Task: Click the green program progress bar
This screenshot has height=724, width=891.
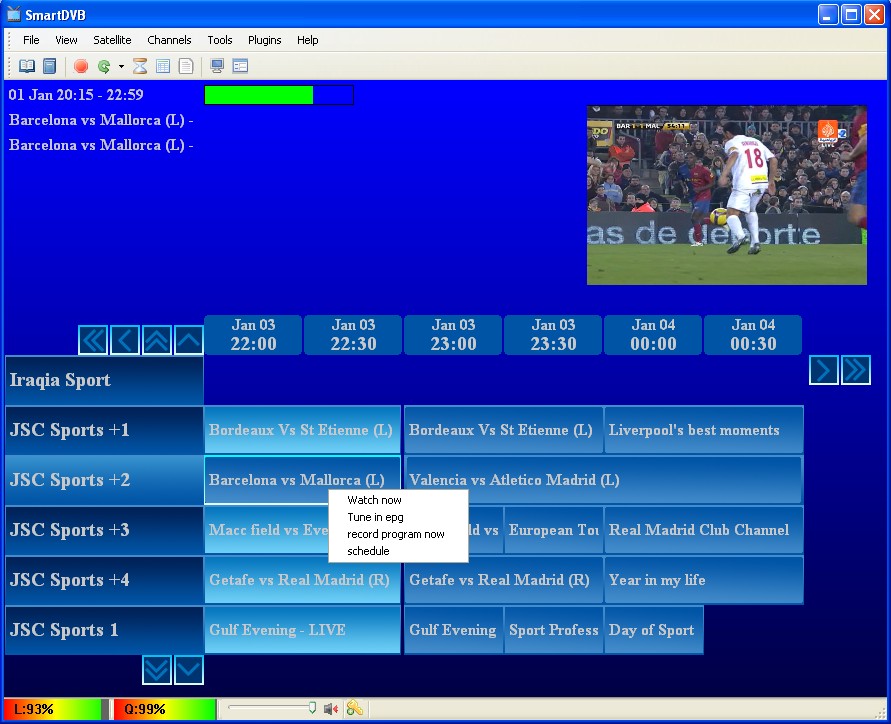Action: [279, 95]
